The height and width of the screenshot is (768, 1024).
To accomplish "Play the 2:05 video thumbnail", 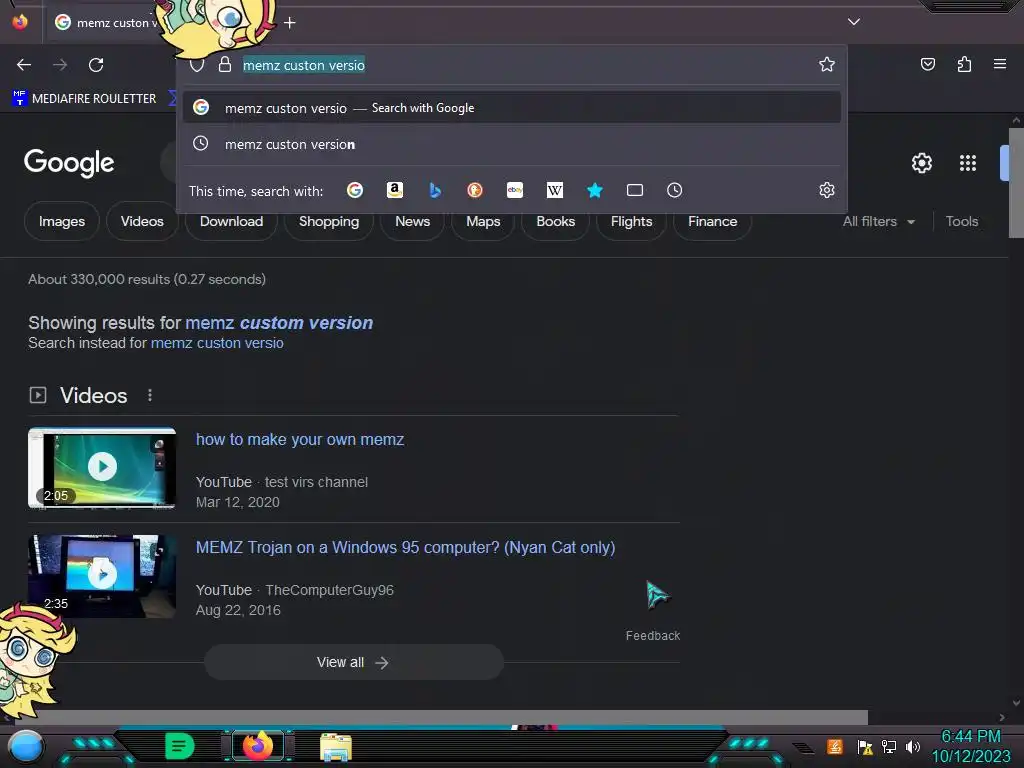I will pos(102,467).
